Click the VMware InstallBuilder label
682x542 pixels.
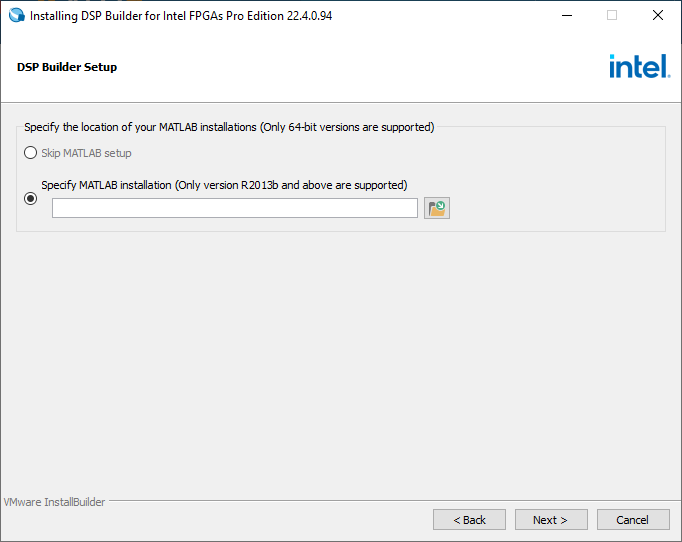(54, 502)
